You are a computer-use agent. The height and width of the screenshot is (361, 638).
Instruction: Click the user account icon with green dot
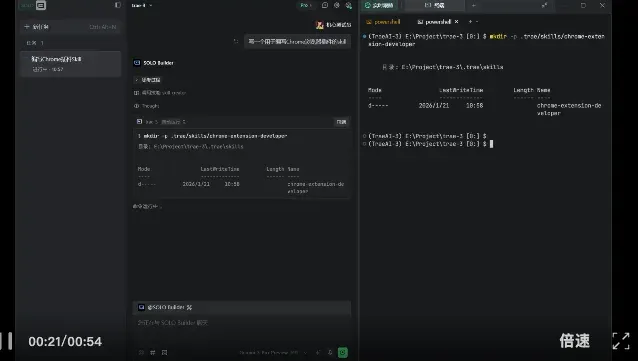349,5
